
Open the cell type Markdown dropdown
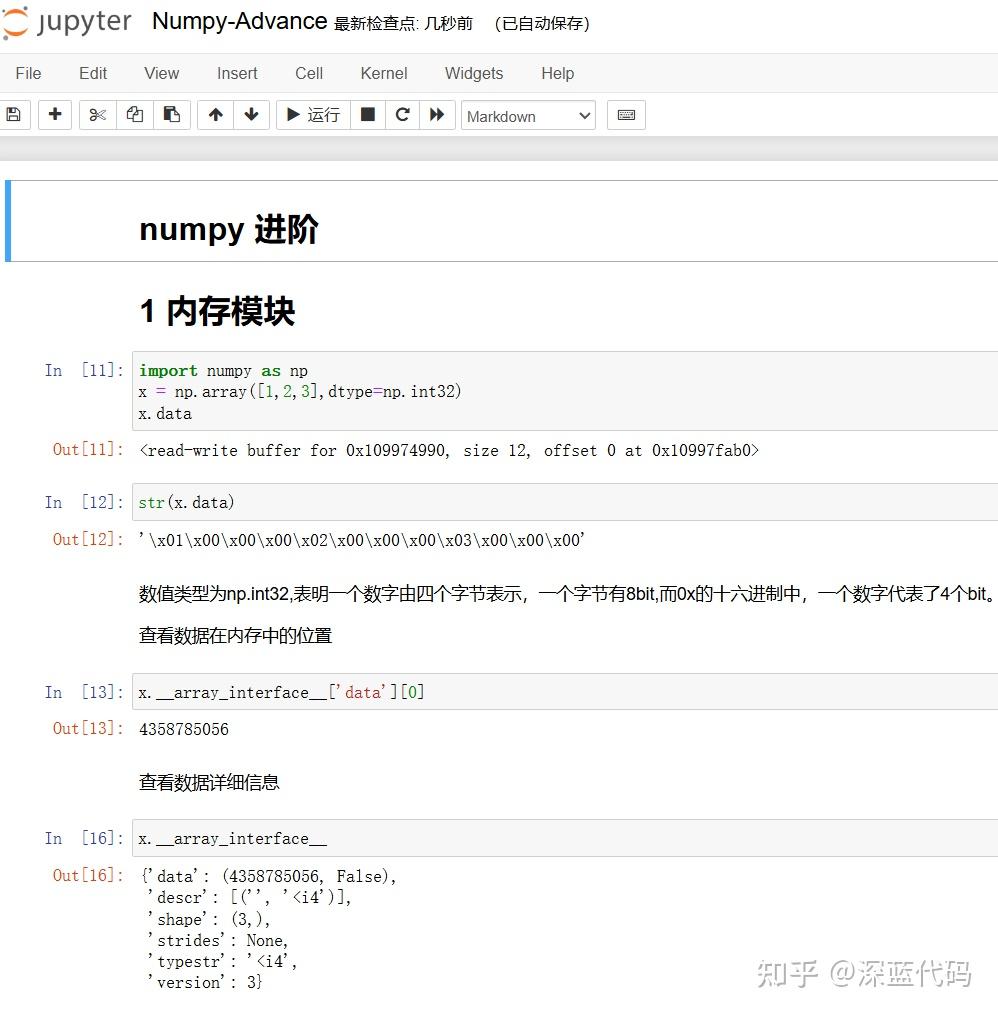tap(528, 116)
